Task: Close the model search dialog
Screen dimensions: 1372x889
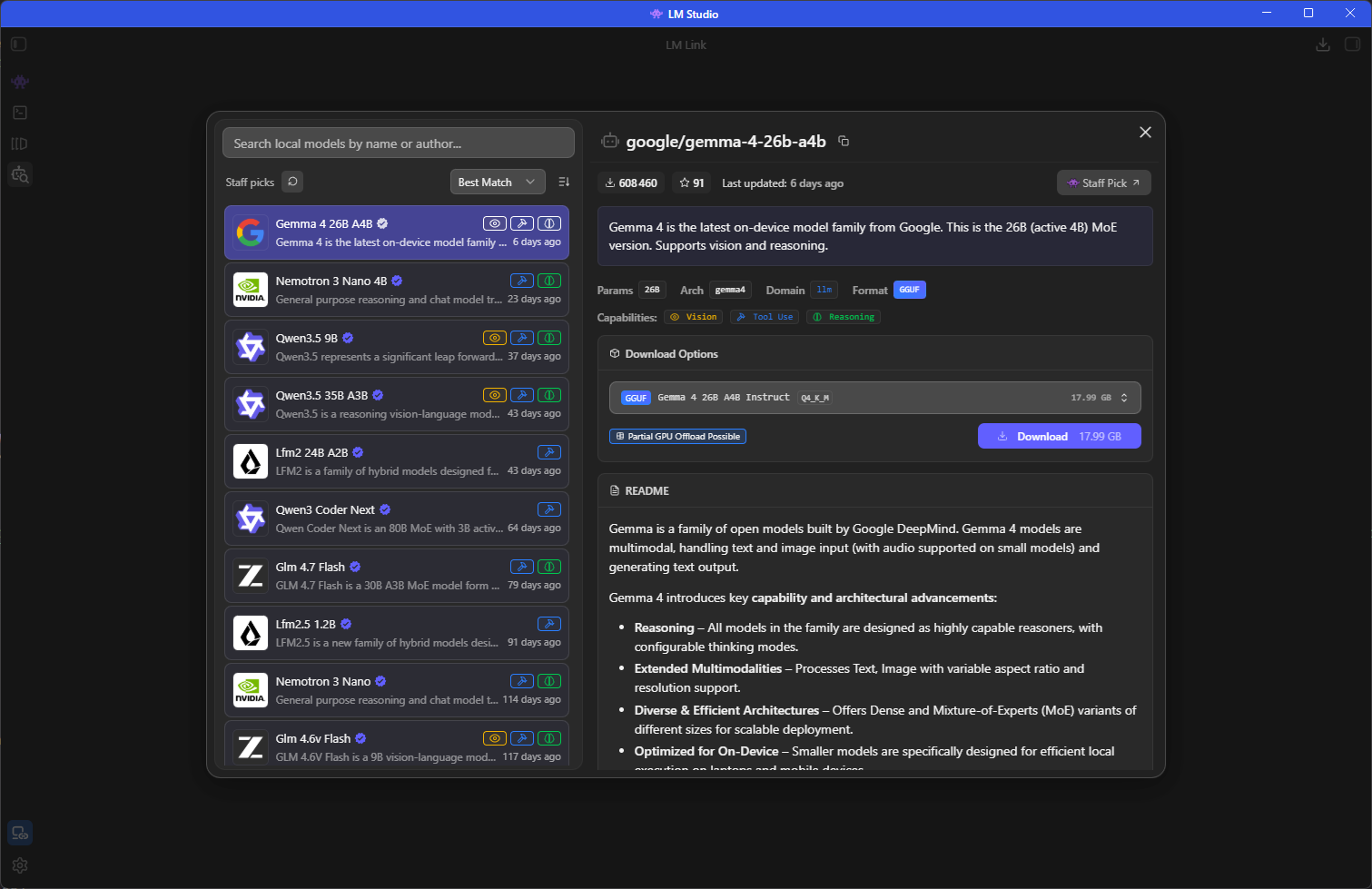Action: [x=1145, y=133]
